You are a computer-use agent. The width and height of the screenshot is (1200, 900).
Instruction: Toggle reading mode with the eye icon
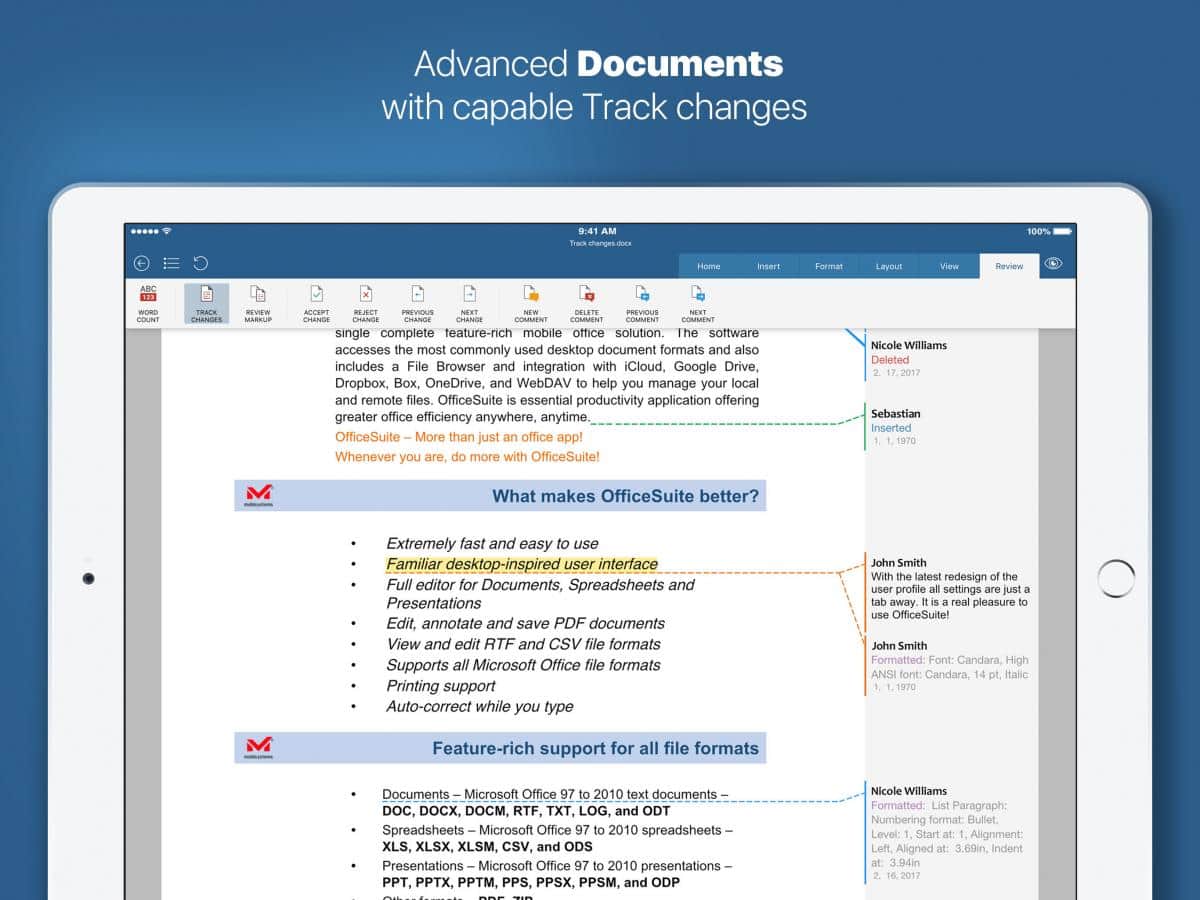click(x=1053, y=264)
